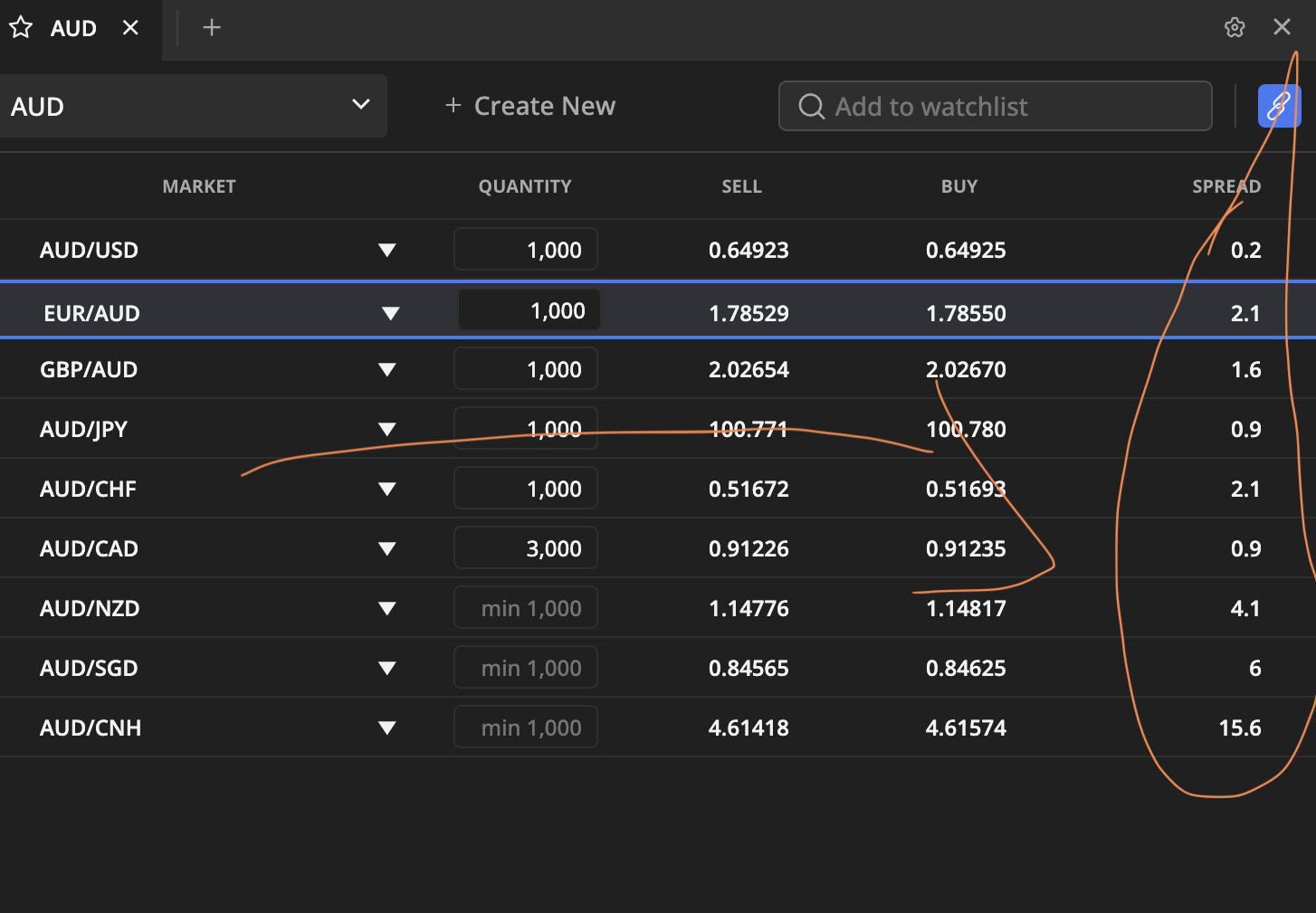
Task: Buy AUD/USD at 0.64925
Action: 966,250
